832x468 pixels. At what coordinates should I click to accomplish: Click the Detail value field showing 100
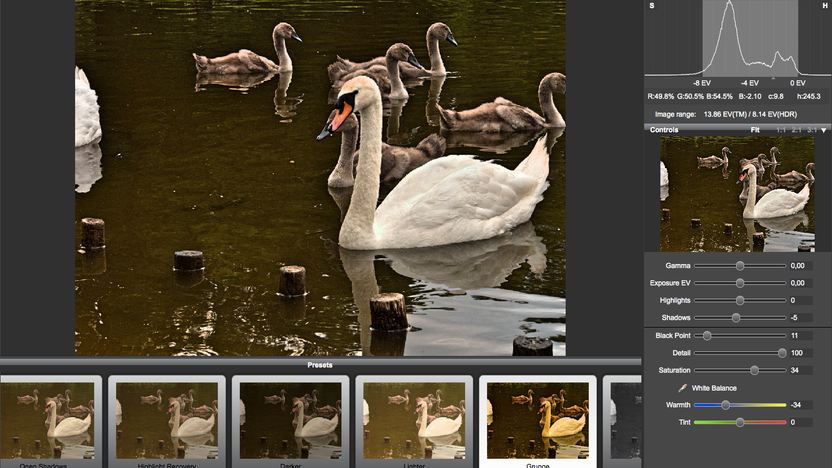coord(801,353)
